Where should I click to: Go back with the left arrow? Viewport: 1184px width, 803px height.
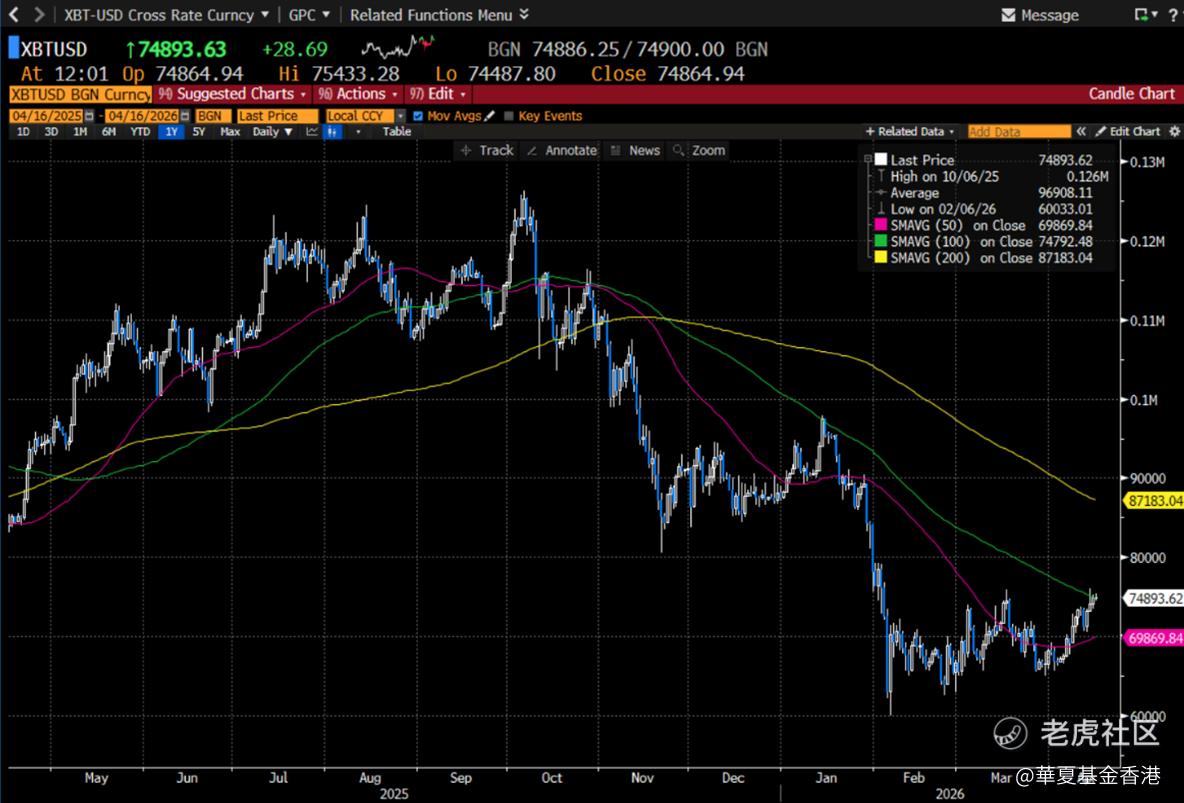[x=13, y=14]
